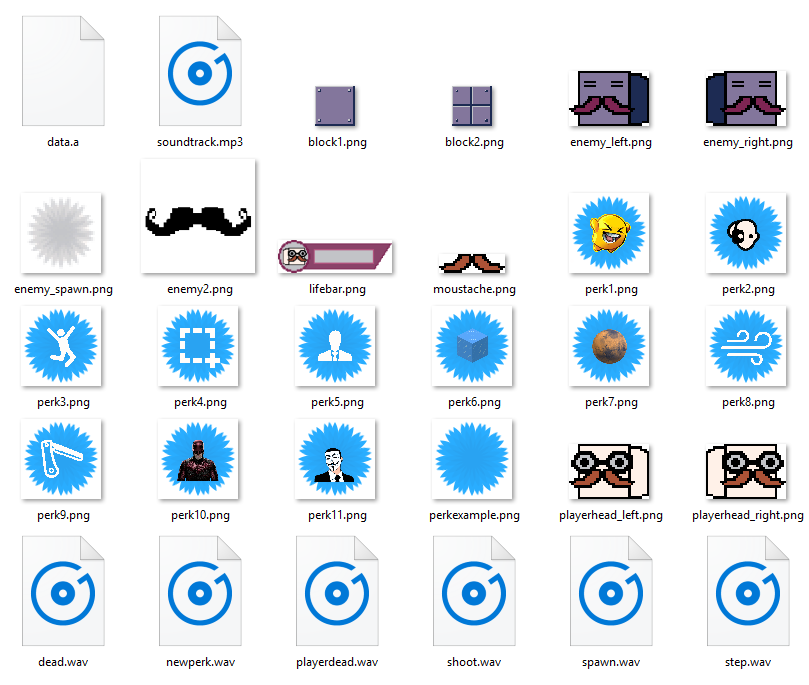
Task: Click the enemy_right.png thumbnail
Action: [746, 99]
